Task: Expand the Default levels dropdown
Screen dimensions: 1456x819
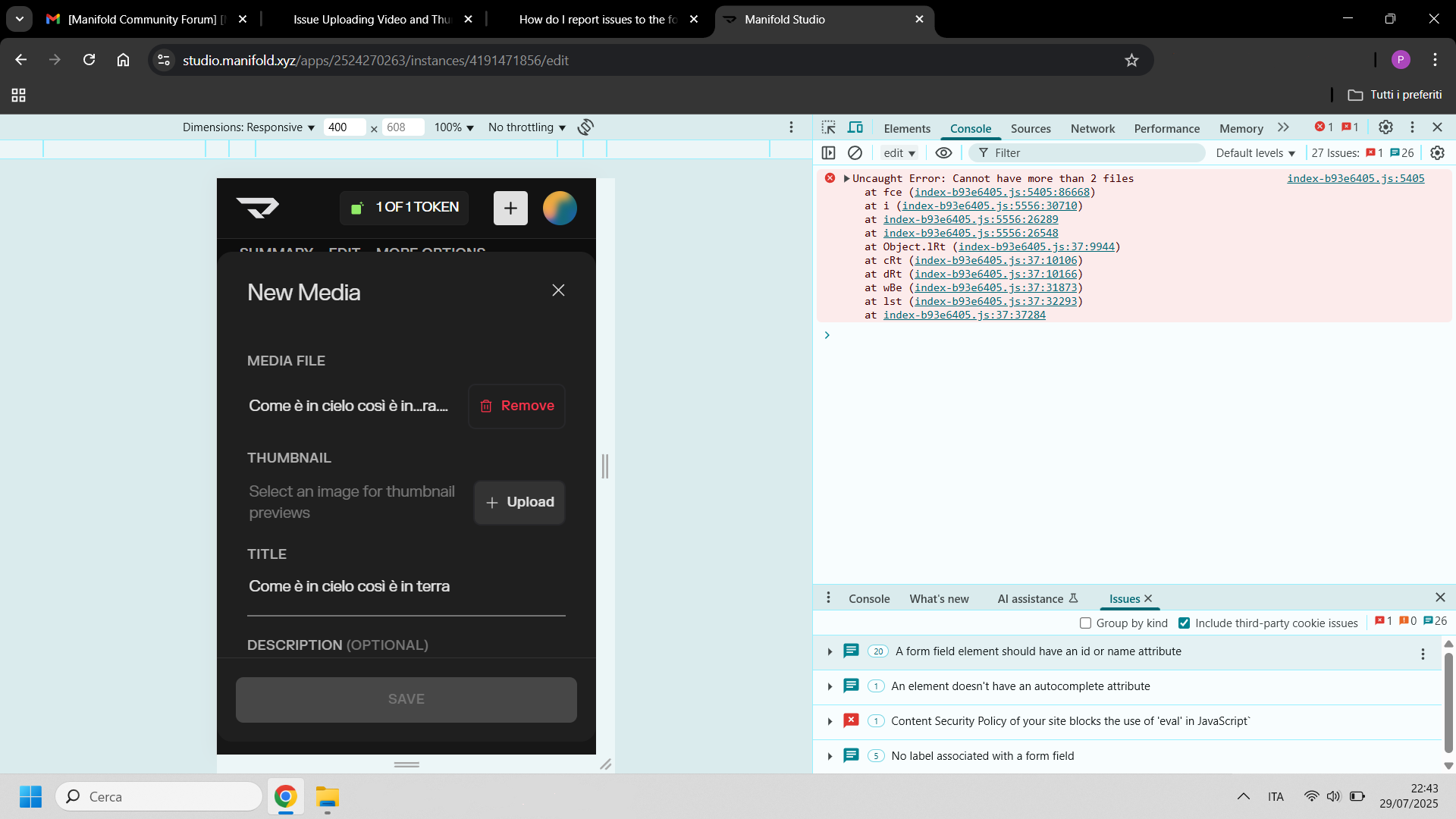Action: (1255, 152)
